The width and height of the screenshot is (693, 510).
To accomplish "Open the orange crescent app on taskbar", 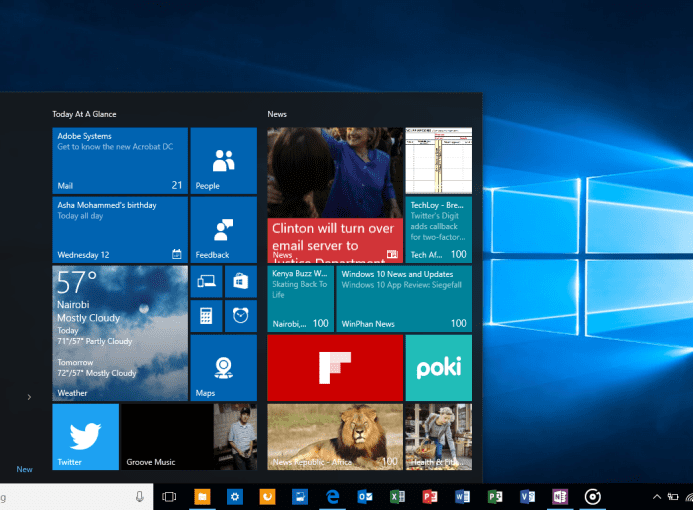I will coord(267,497).
